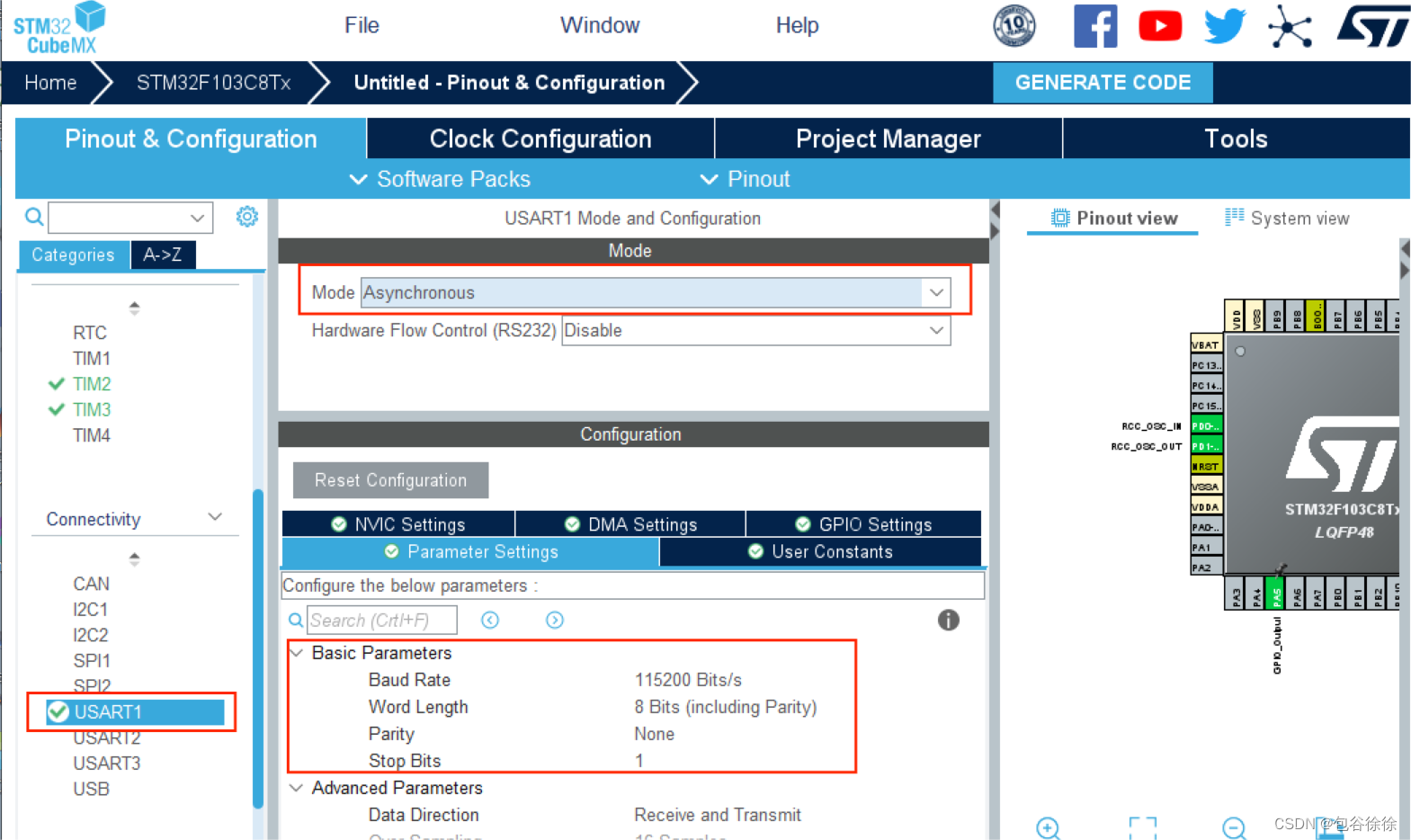Fit the pinout chip to view
The image size is (1411, 840).
(x=1142, y=827)
